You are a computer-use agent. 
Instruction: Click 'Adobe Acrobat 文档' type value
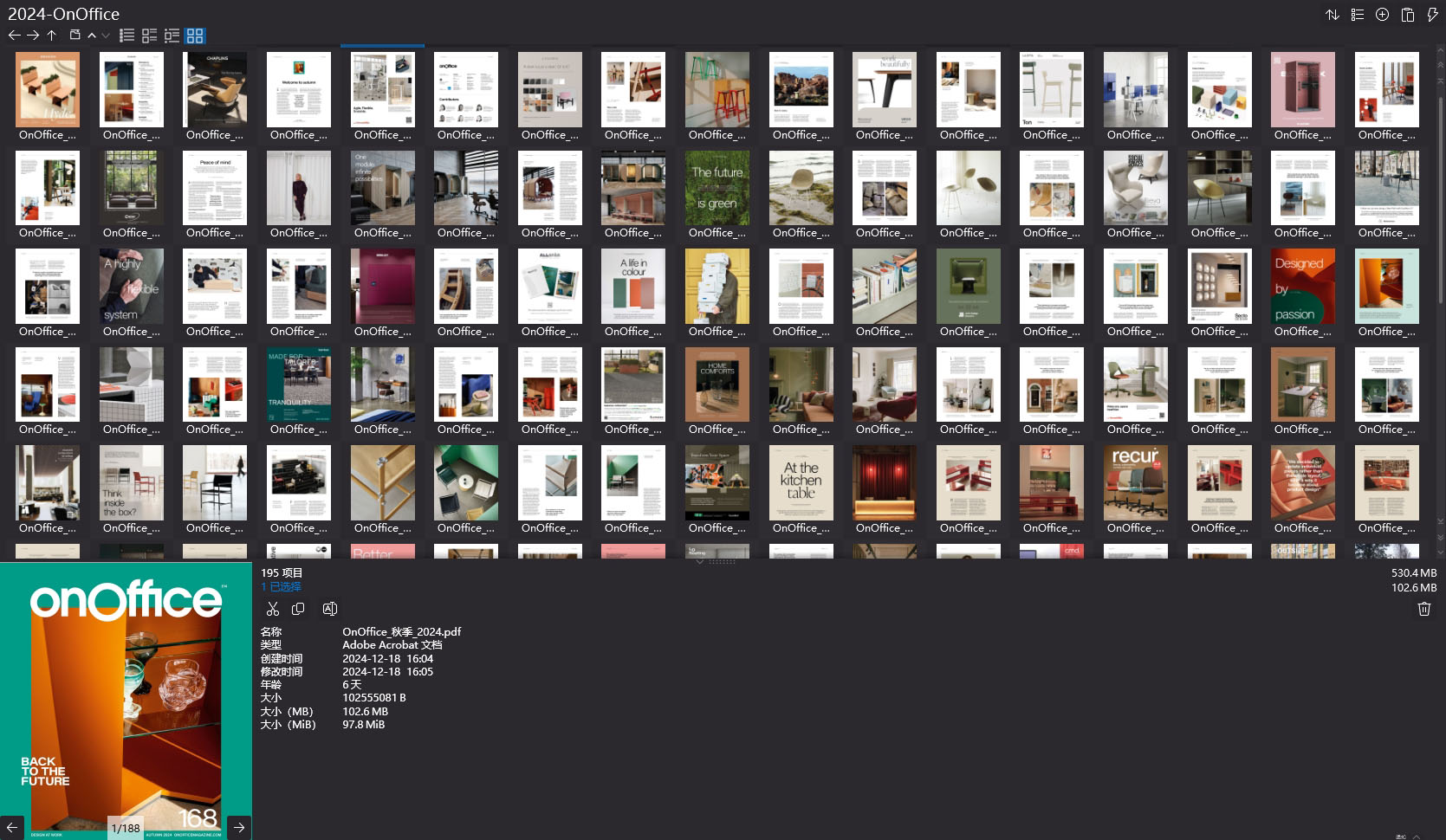tap(392, 645)
